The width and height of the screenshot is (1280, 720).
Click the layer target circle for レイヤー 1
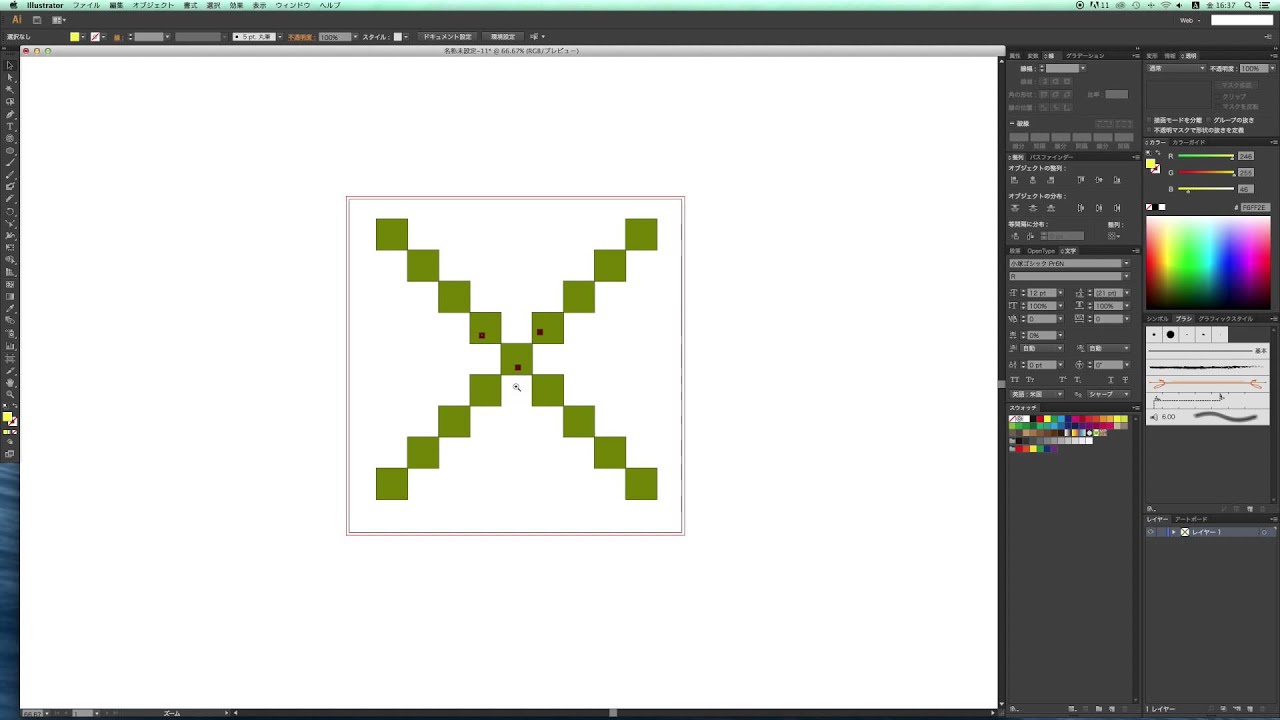pos(1264,532)
